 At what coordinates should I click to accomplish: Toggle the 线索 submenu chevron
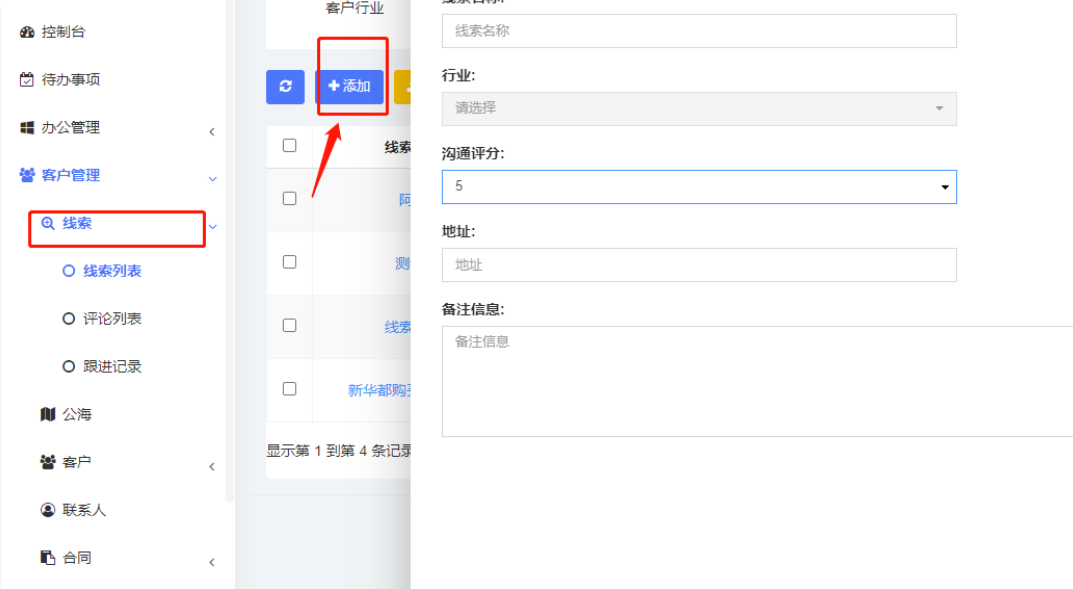click(x=213, y=227)
